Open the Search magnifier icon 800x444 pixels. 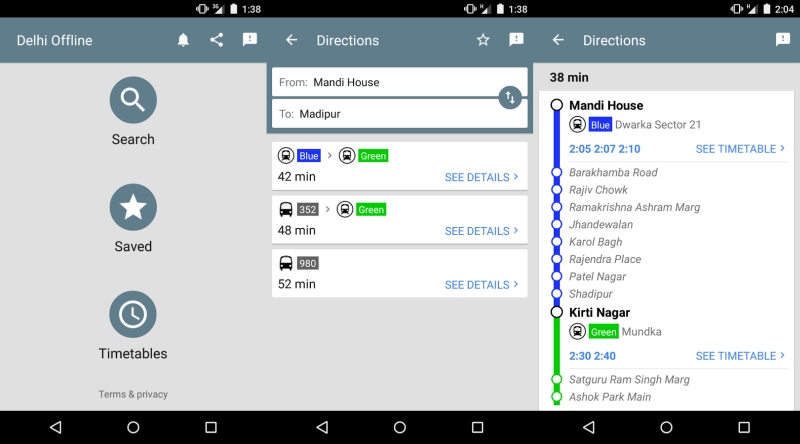tap(133, 100)
